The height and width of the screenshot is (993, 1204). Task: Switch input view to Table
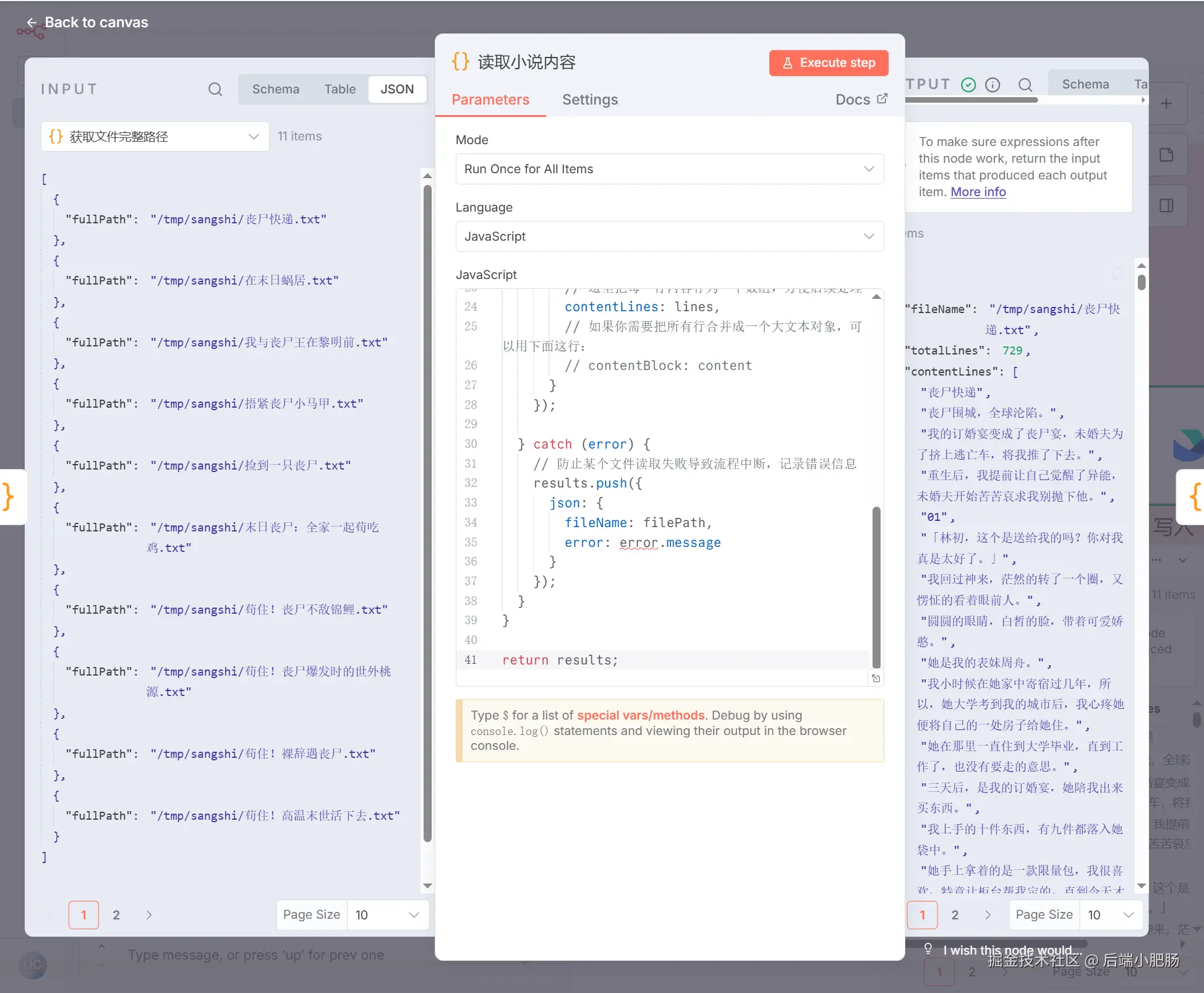coord(339,89)
